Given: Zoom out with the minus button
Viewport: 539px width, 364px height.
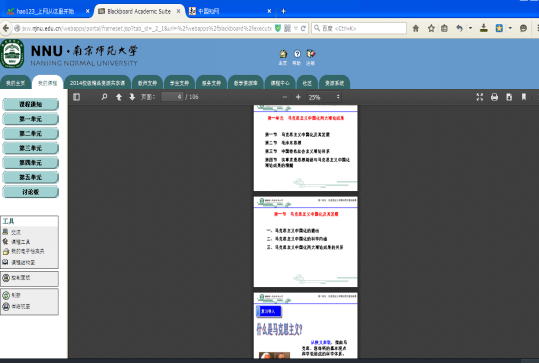Looking at the screenshot, I should click(285, 97).
